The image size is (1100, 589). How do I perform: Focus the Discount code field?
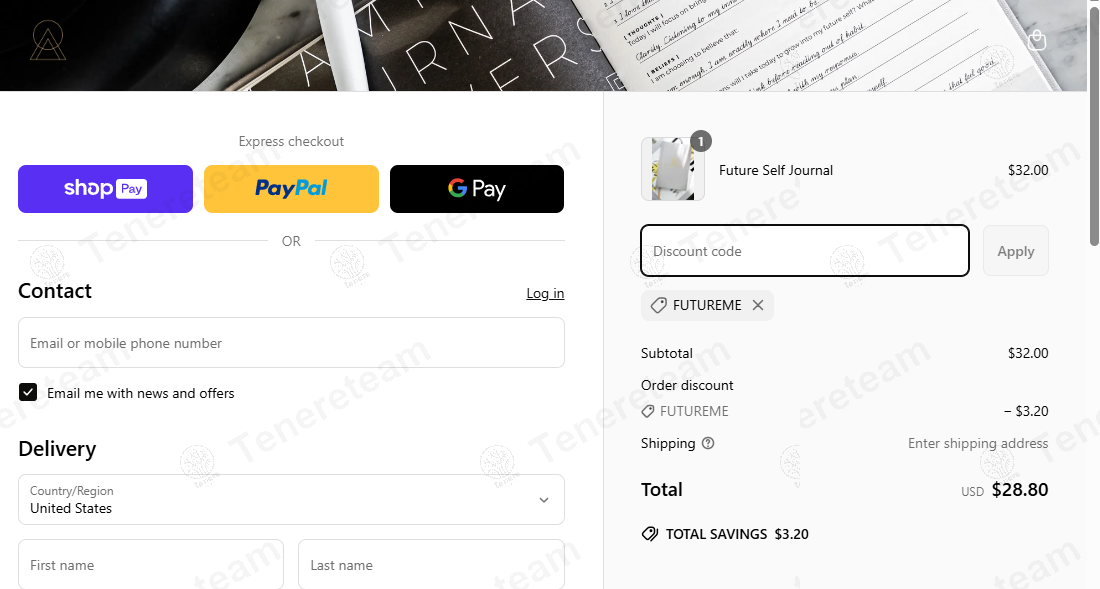coord(805,250)
